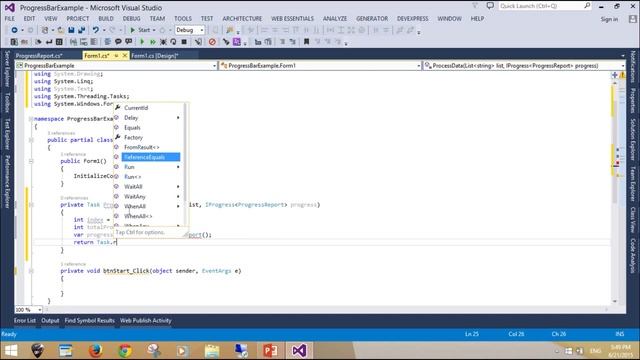Click the red prohibited circle toolbar icon
Screen dimensions: 640x360
point(212,42)
